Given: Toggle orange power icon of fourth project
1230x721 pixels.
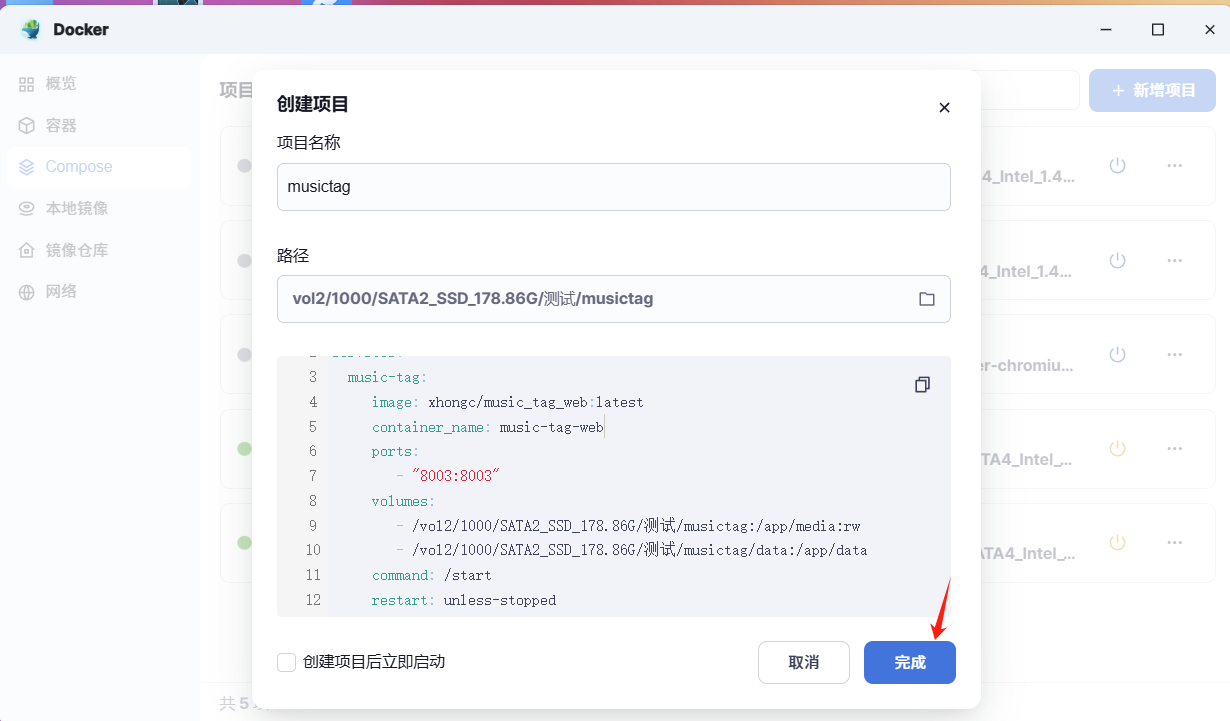Looking at the screenshot, I should tap(1117, 449).
